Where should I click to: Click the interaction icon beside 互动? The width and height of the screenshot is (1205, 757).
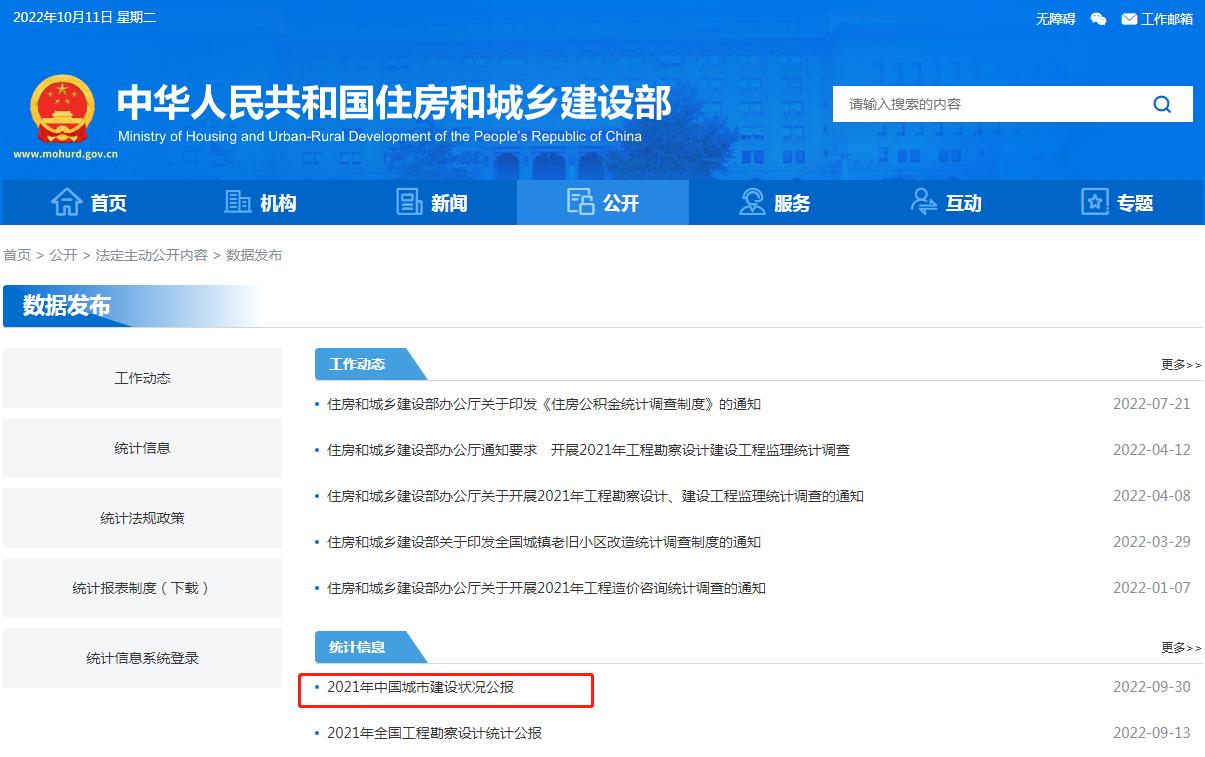pos(923,202)
